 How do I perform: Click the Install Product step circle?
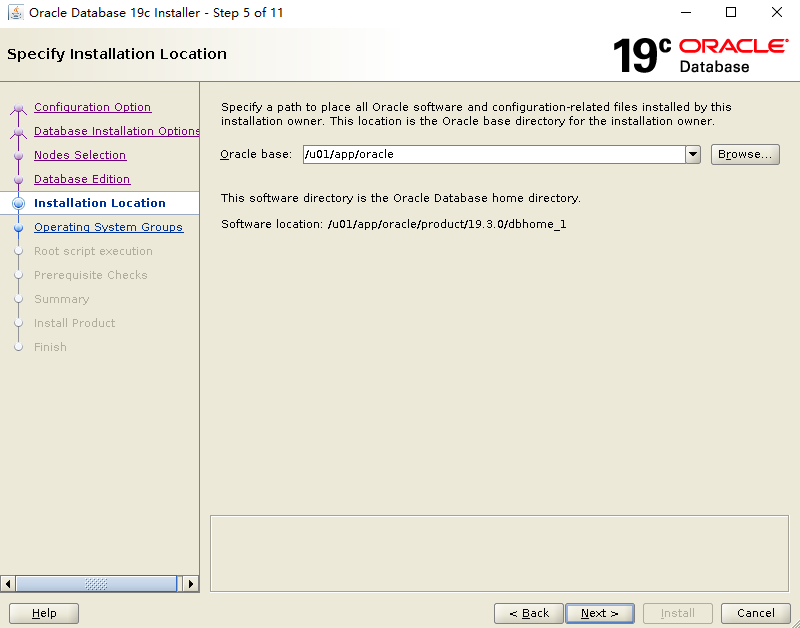pyautogui.click(x=20, y=323)
